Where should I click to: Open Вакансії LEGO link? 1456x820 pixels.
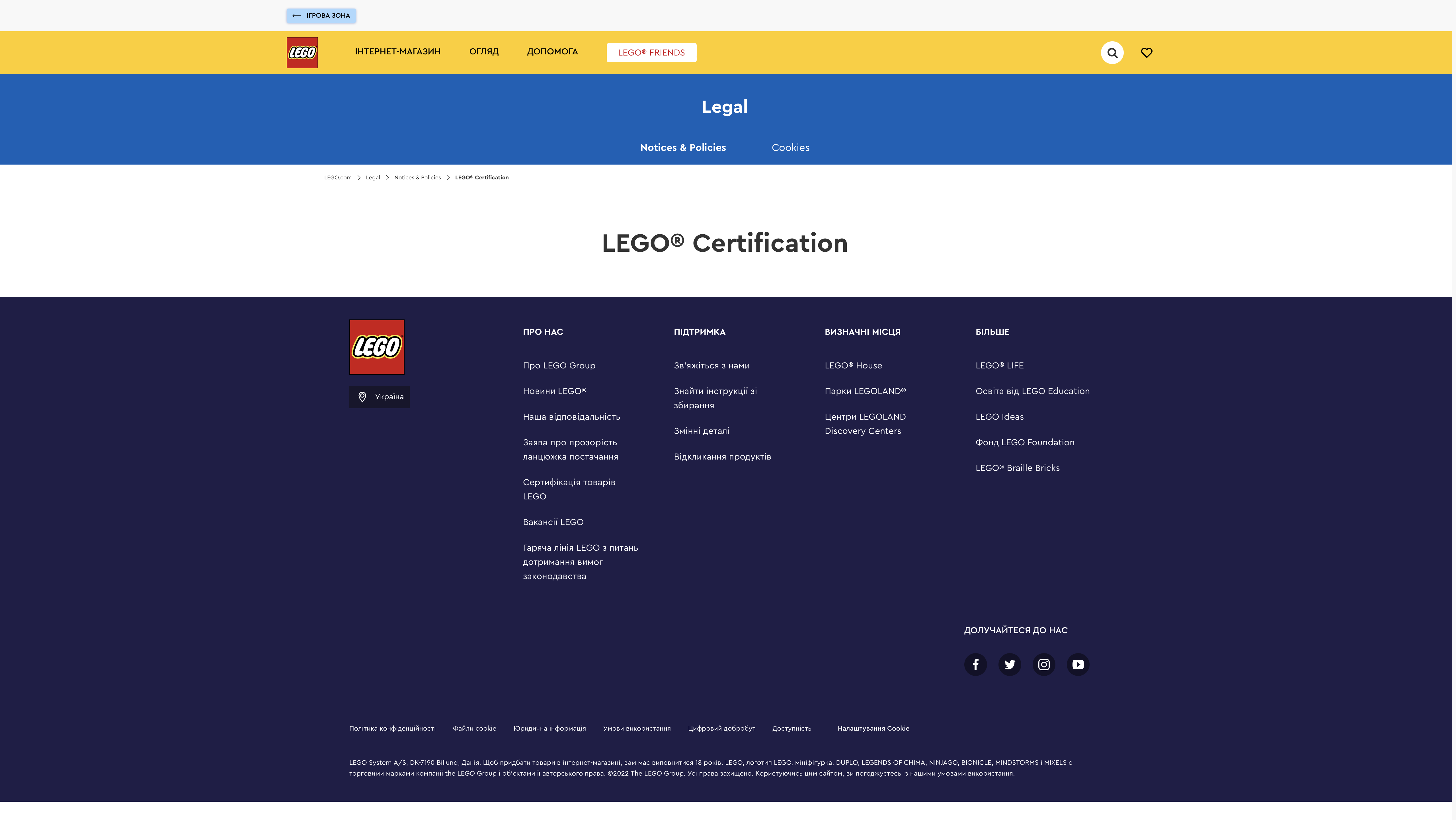553,522
